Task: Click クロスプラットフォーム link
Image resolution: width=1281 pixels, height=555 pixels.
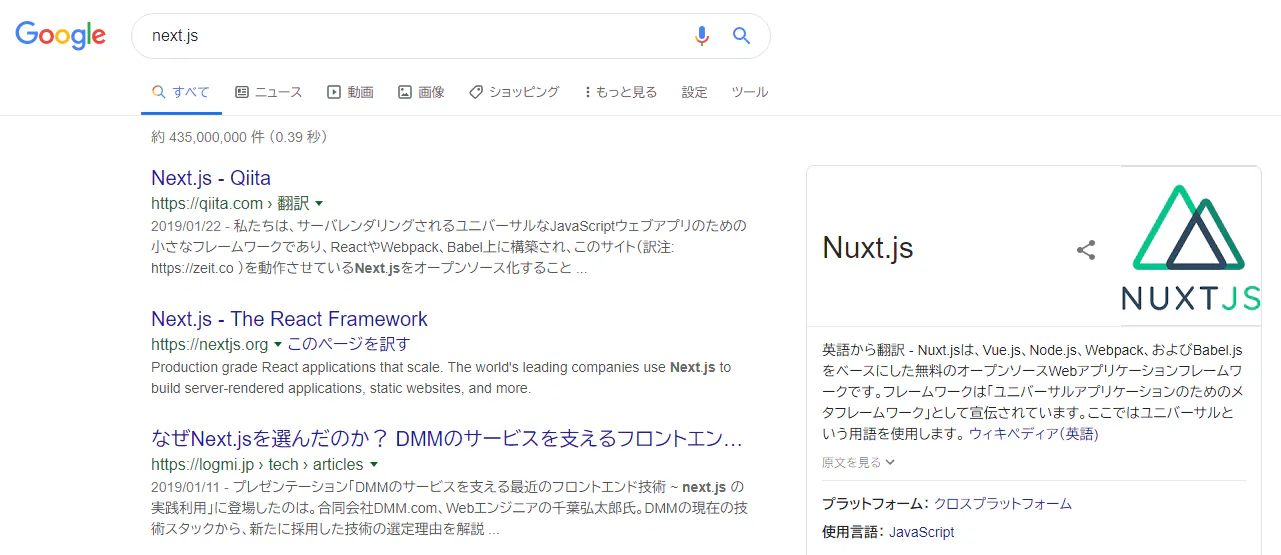Action: pyautogui.click(x=1003, y=504)
